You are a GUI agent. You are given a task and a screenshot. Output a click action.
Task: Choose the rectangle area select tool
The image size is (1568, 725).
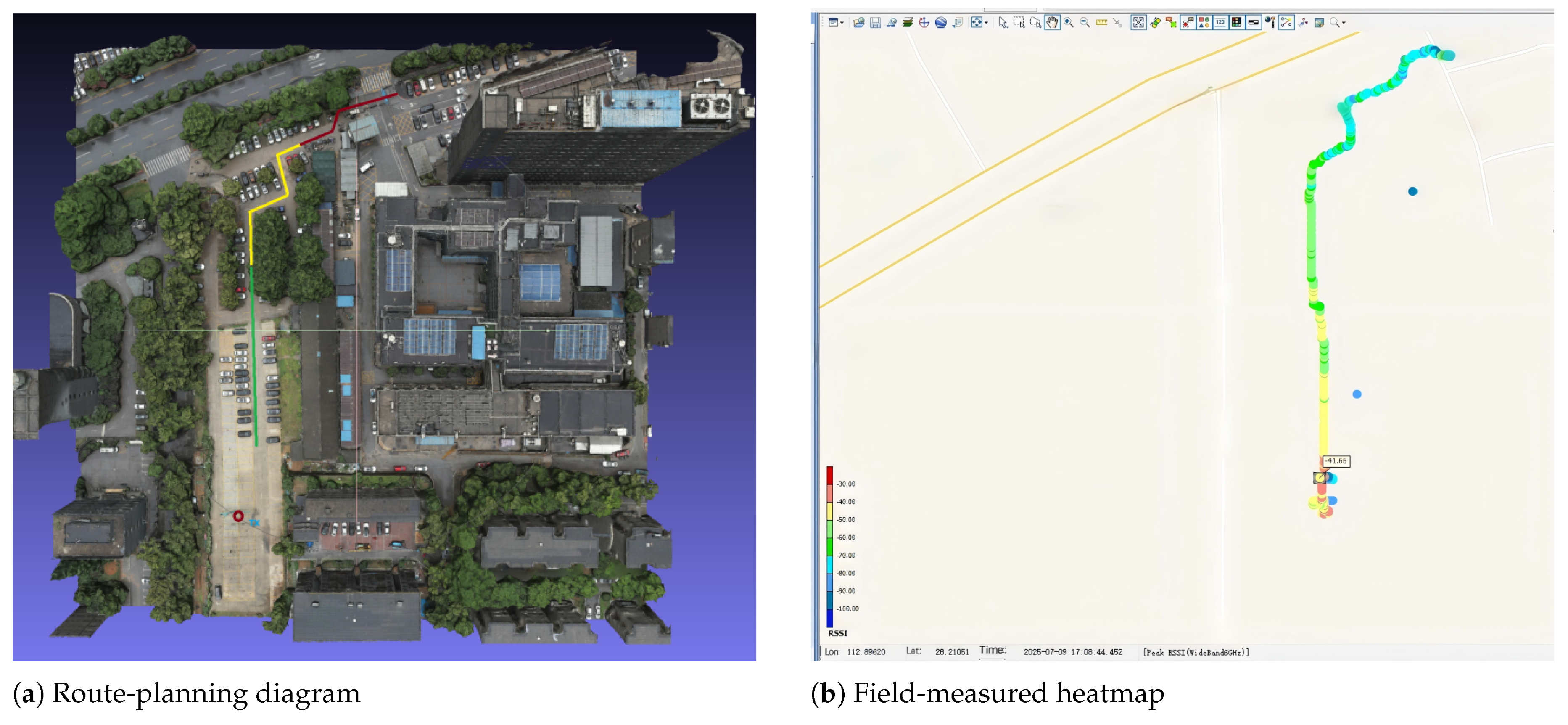[1018, 23]
